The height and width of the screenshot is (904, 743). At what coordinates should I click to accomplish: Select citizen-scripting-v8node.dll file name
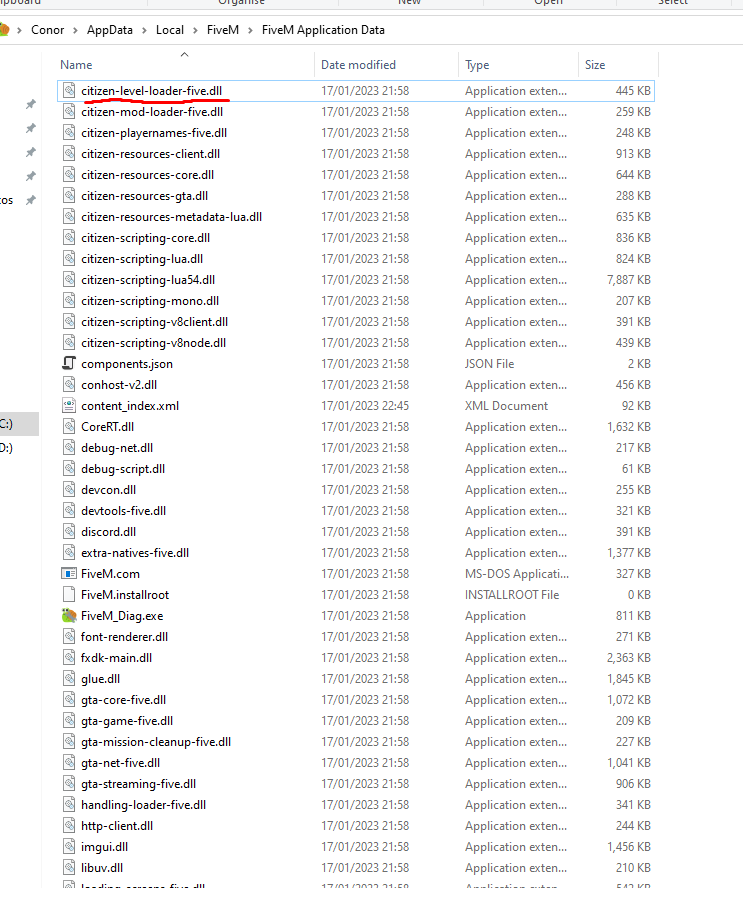[153, 343]
